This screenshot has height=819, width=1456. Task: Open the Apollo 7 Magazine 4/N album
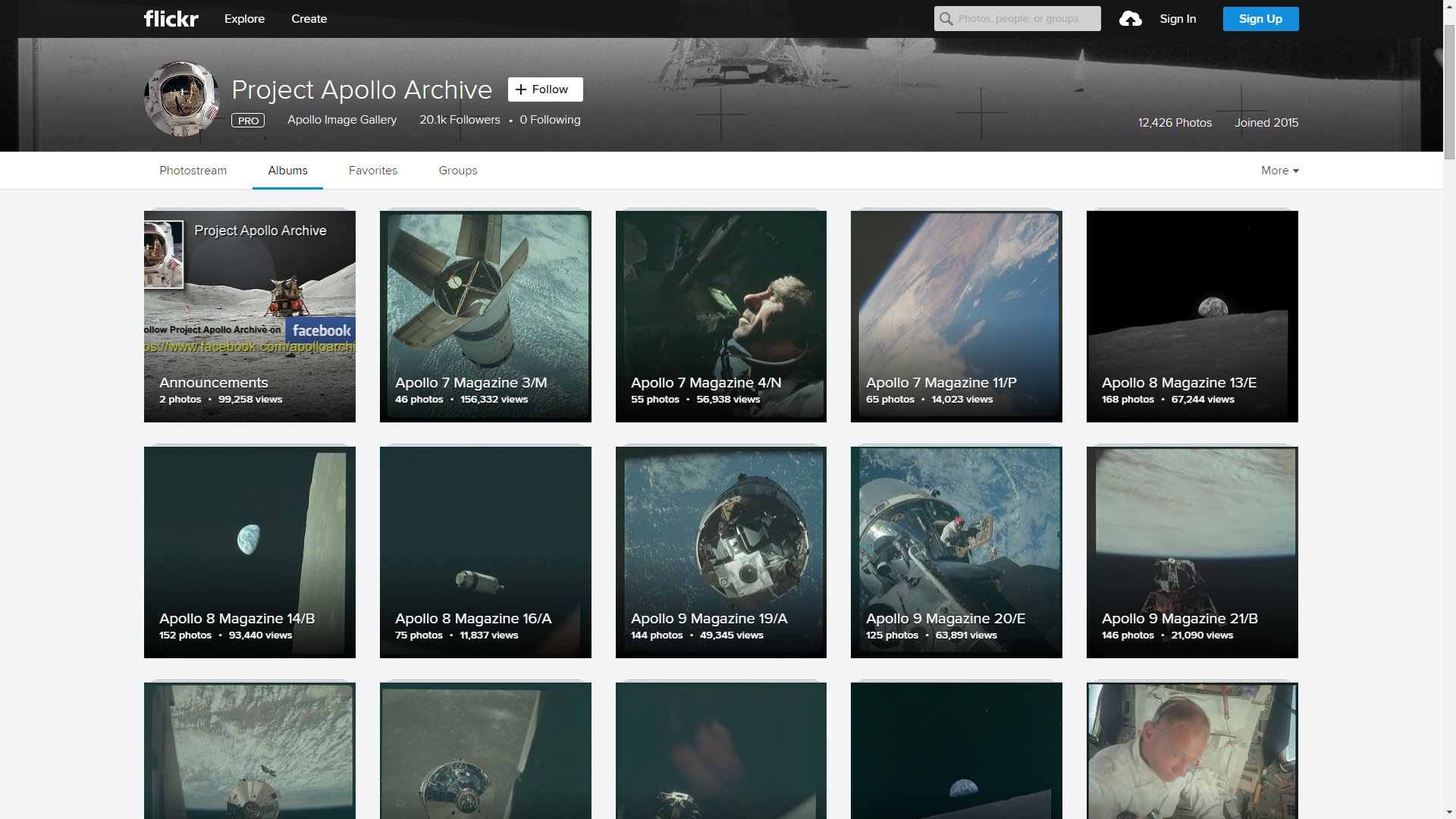[x=721, y=316]
